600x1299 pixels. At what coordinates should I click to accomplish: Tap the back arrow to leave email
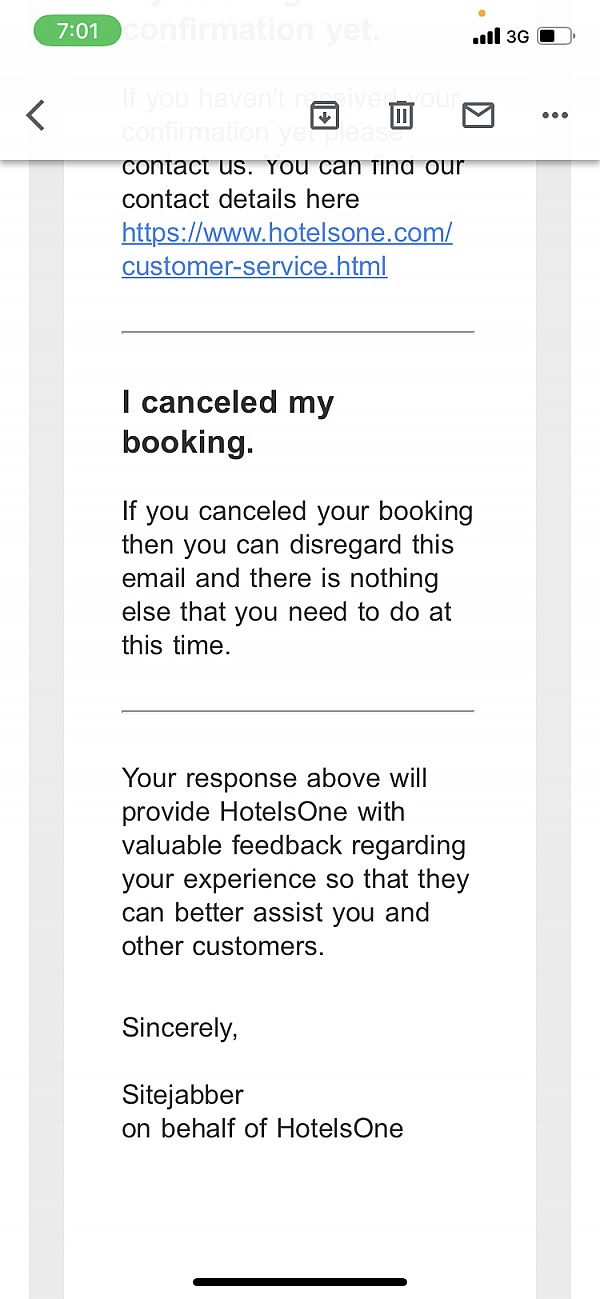(36, 115)
